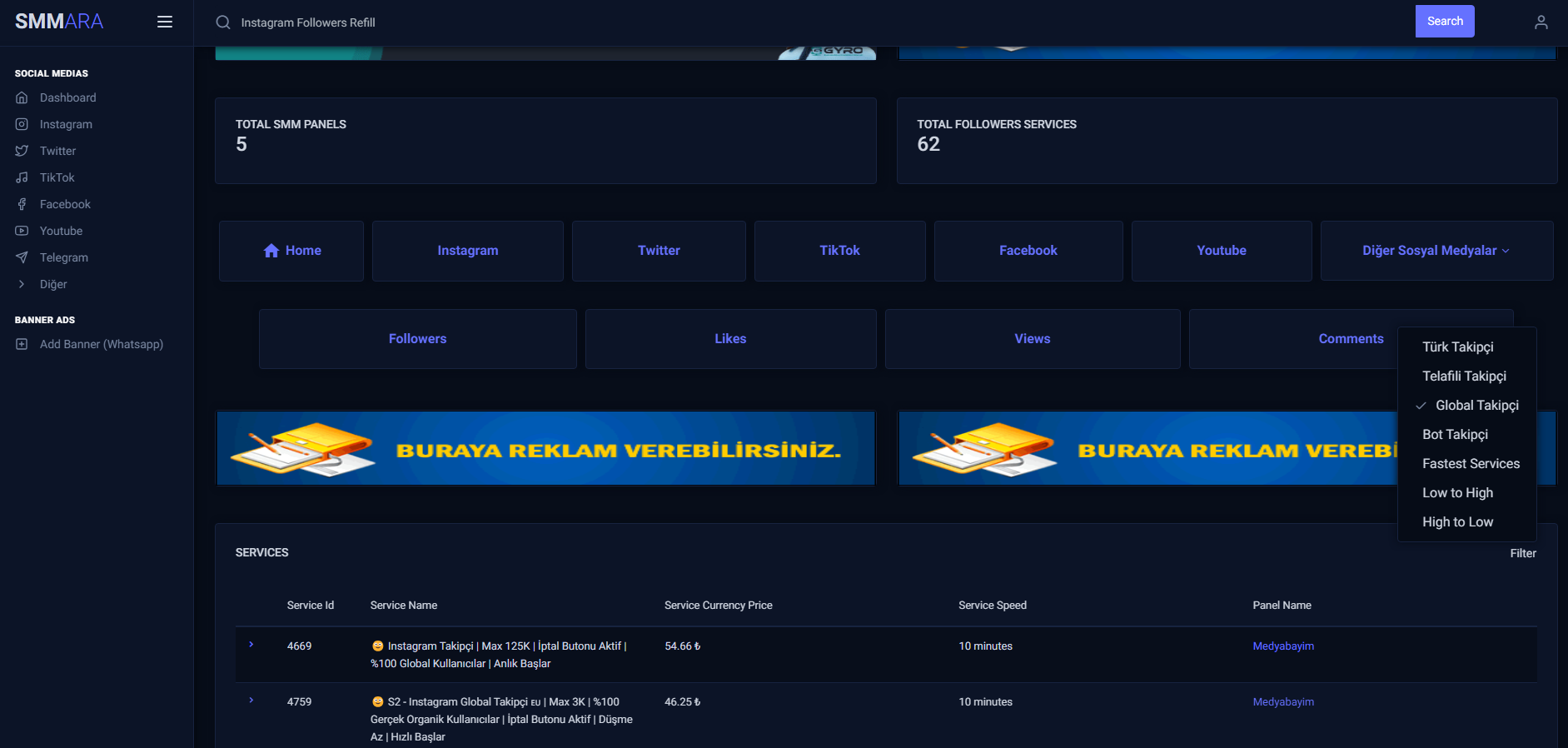
Task: Show Views services
Action: (x=1033, y=339)
